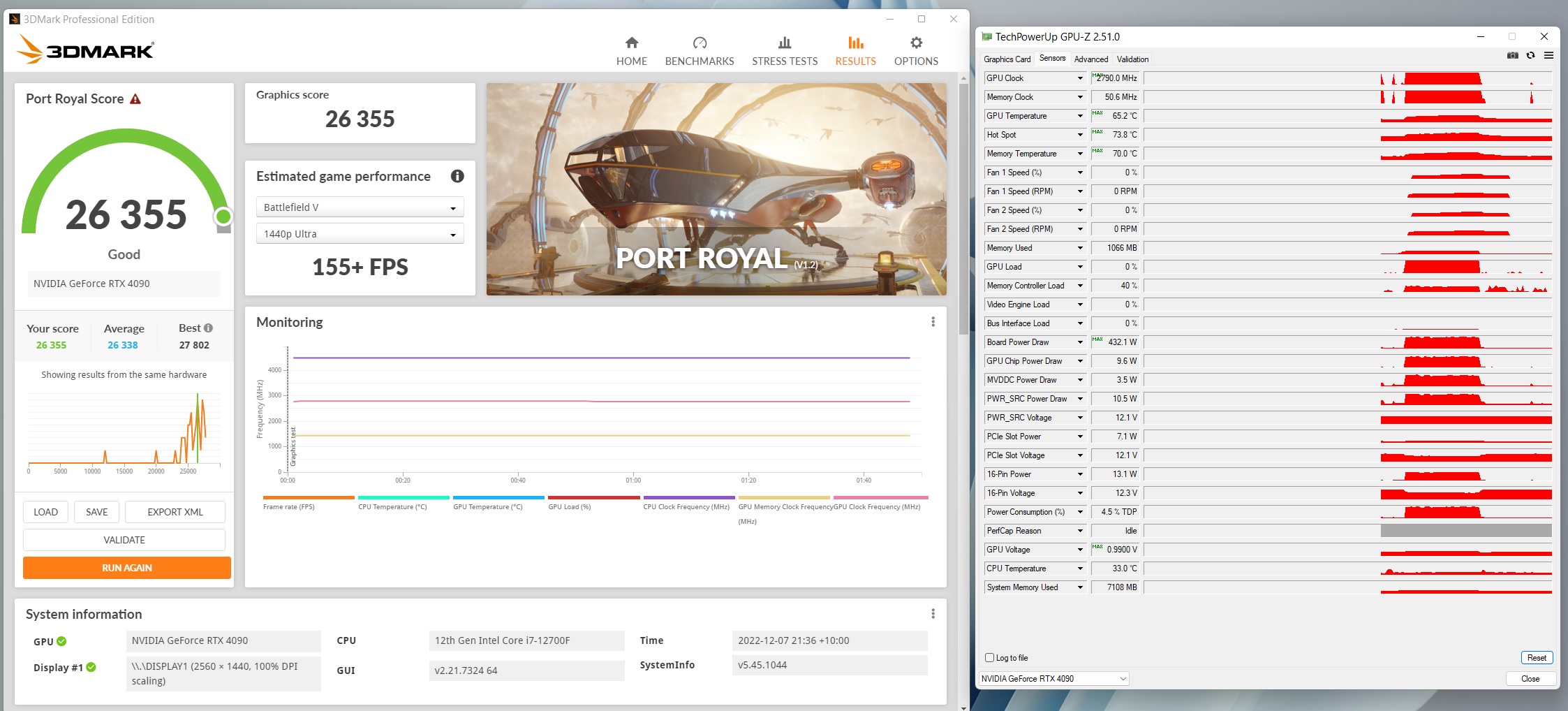Toggle the GPU Load (%) legend series
1568x711 pixels.
pos(593,503)
